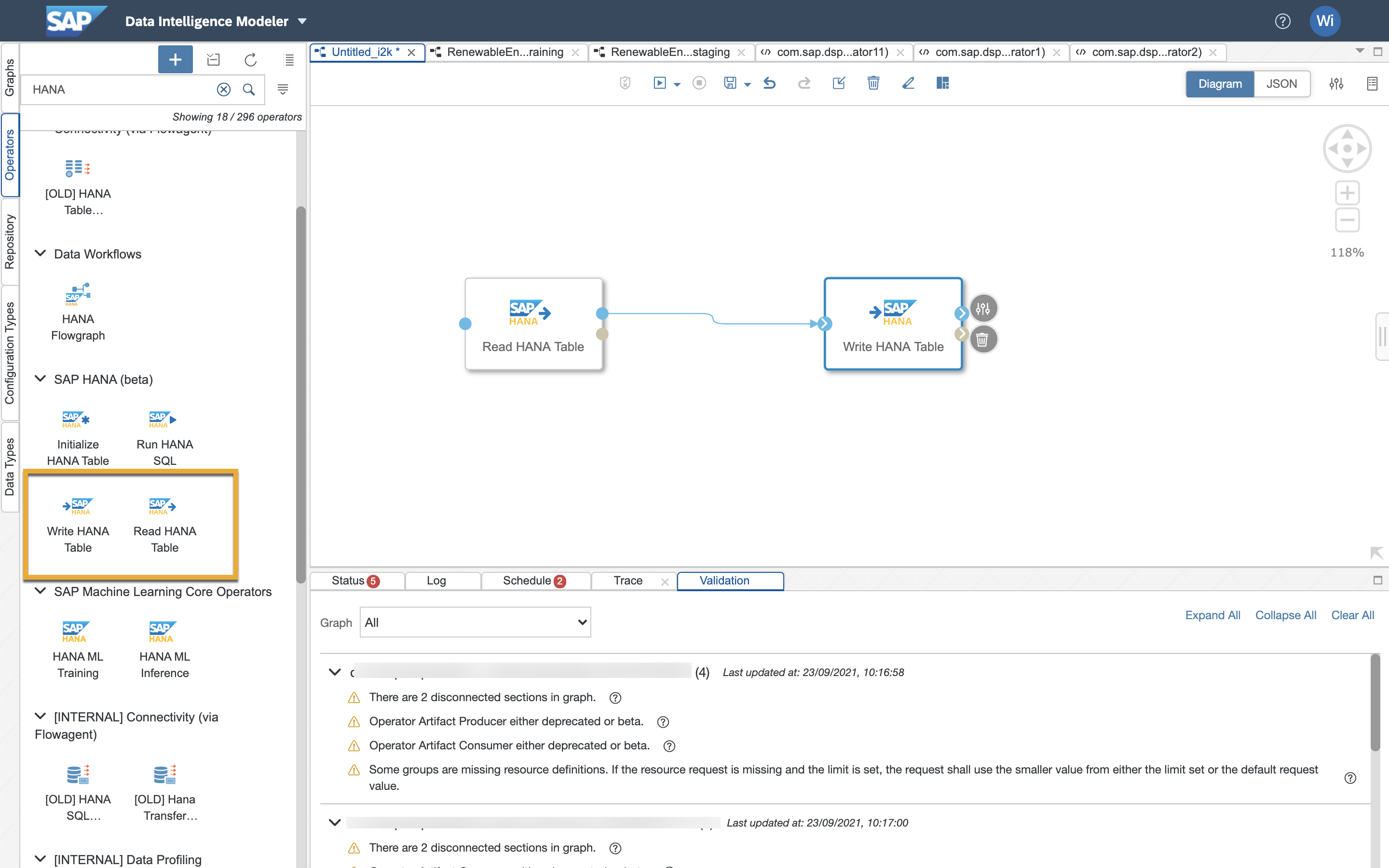
Task: Click the stop graph icon
Action: pos(699,83)
